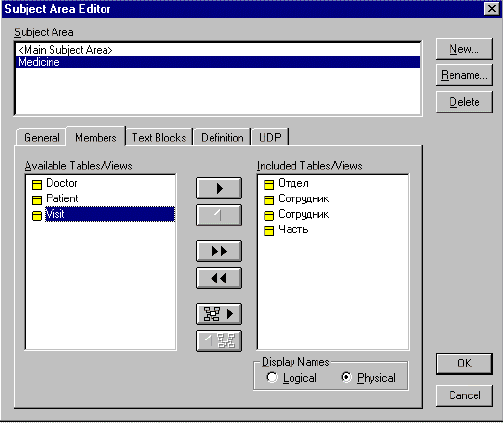Click the Часть table icon
503x423 pixels.
[x=269, y=231]
